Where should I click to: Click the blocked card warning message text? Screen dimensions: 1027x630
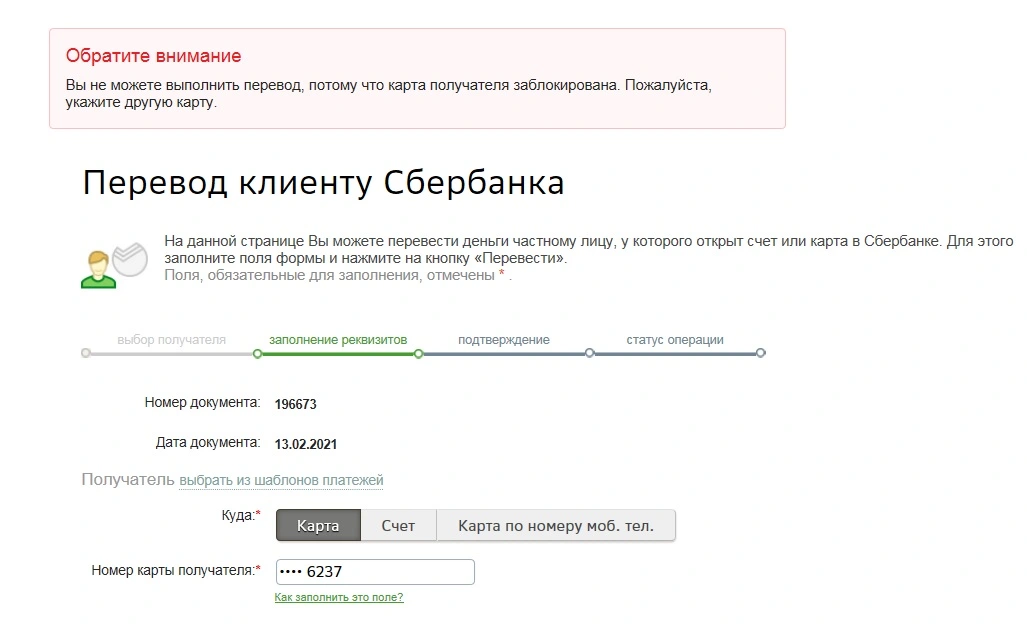pos(388,94)
